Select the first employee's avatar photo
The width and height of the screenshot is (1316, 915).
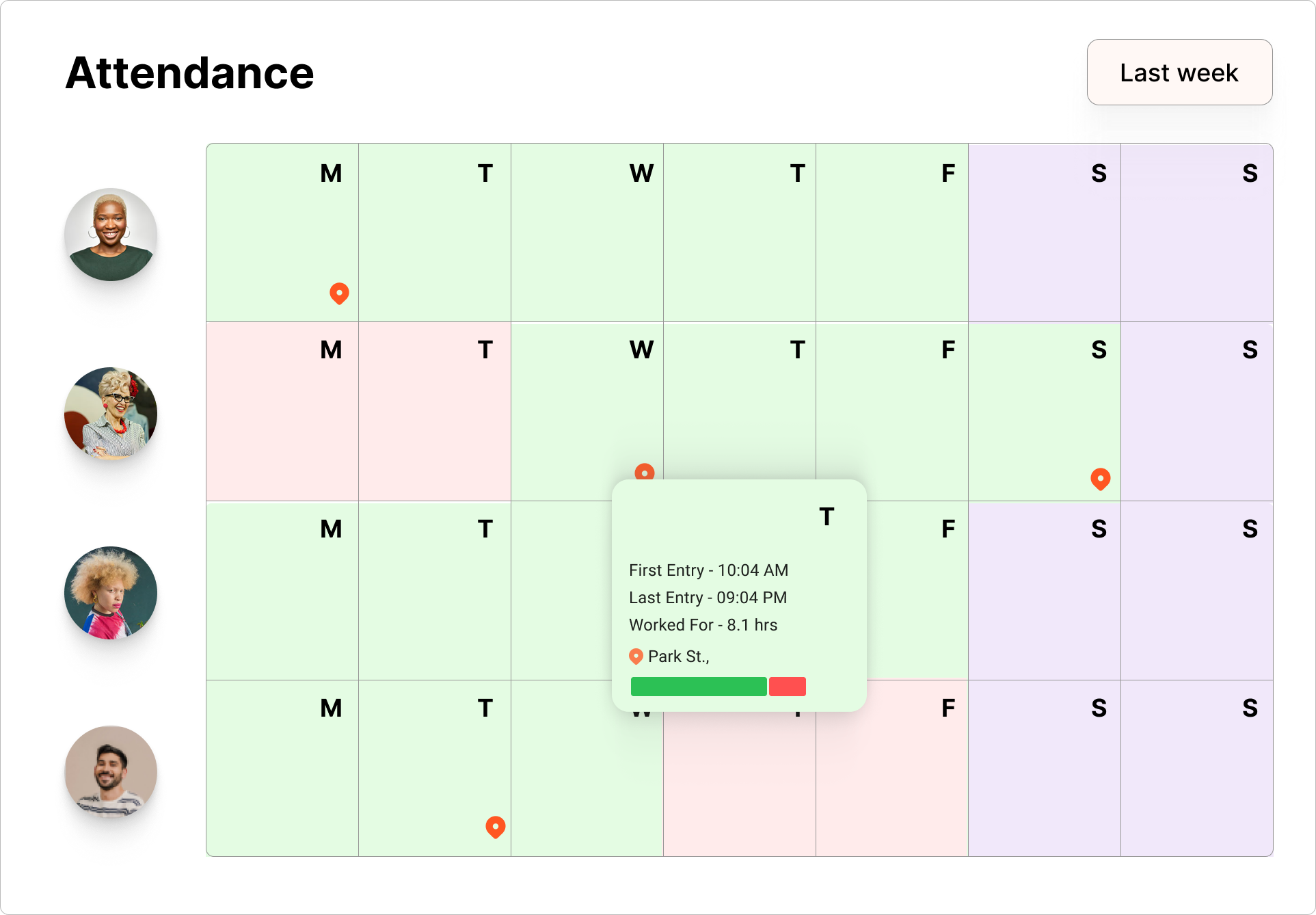[111, 235]
